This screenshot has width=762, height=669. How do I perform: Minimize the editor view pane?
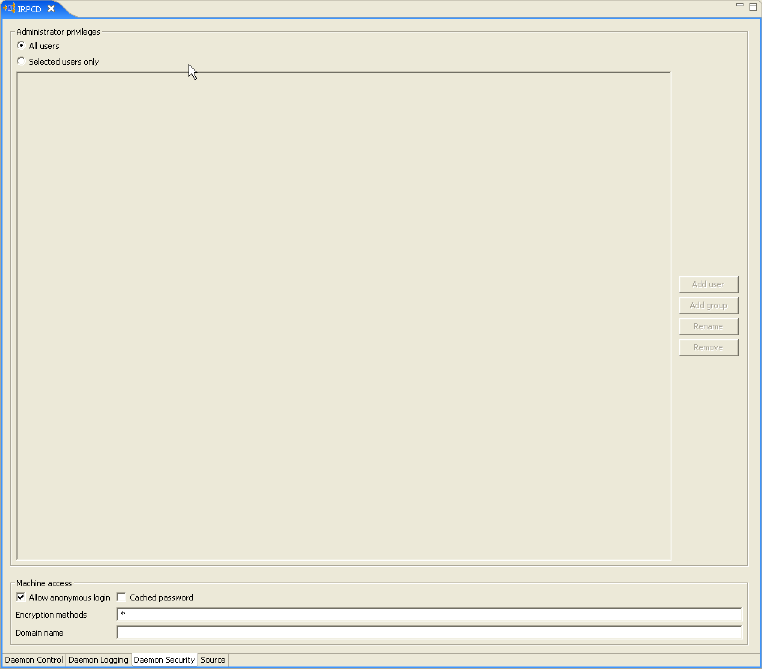click(x=740, y=6)
